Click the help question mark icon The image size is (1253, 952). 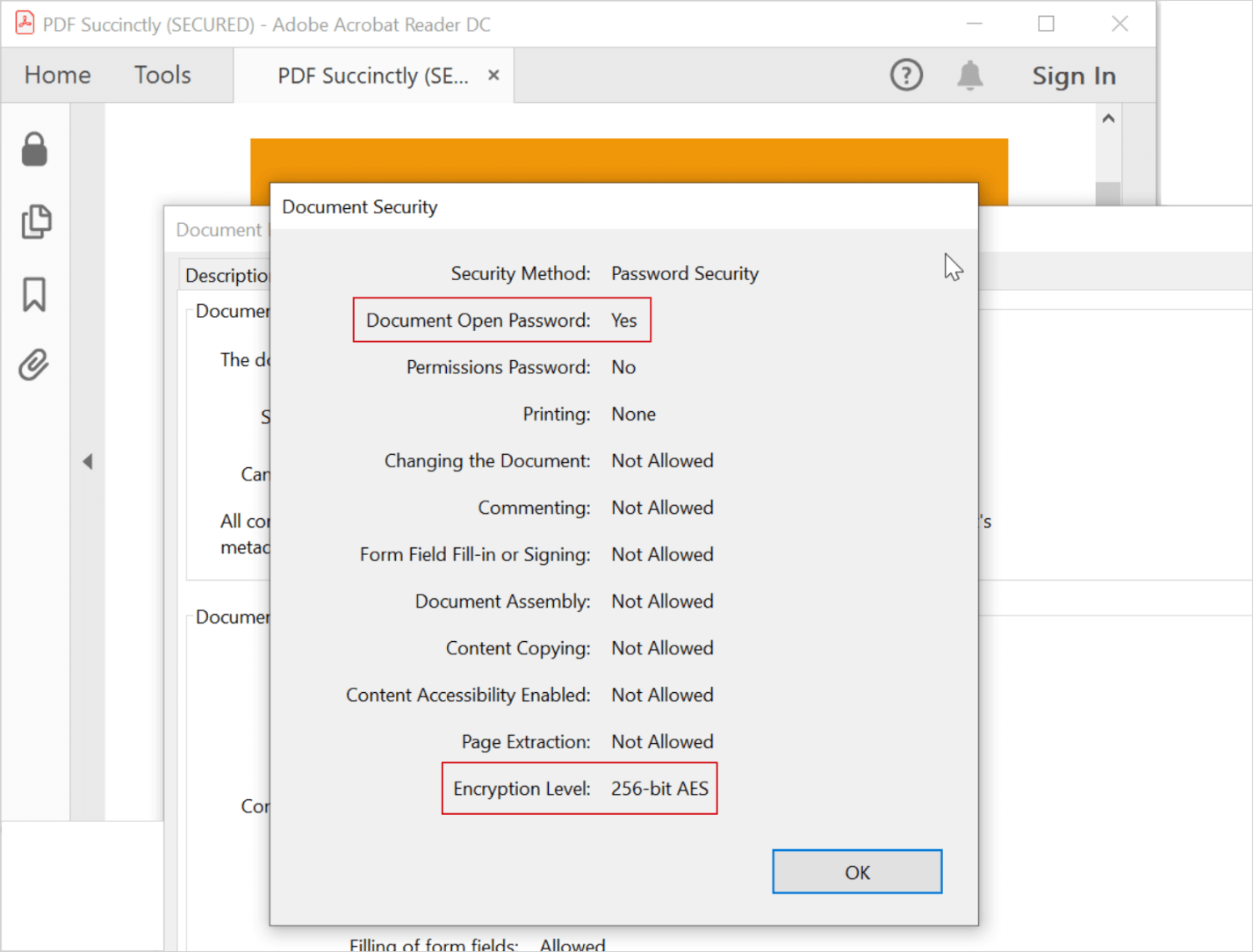pyautogui.click(x=906, y=76)
